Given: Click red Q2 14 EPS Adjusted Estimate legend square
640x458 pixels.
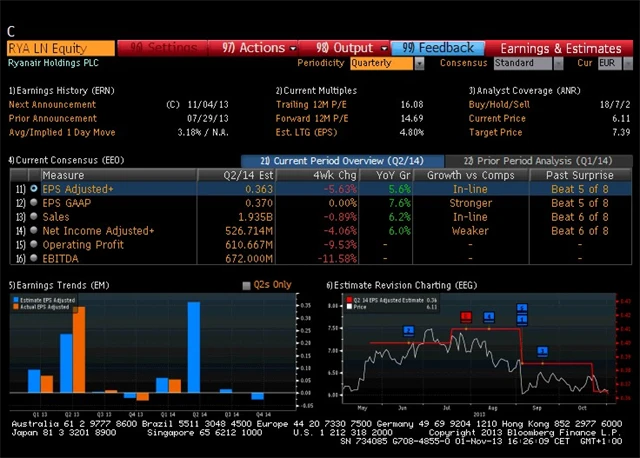Looking at the screenshot, I should (349, 300).
